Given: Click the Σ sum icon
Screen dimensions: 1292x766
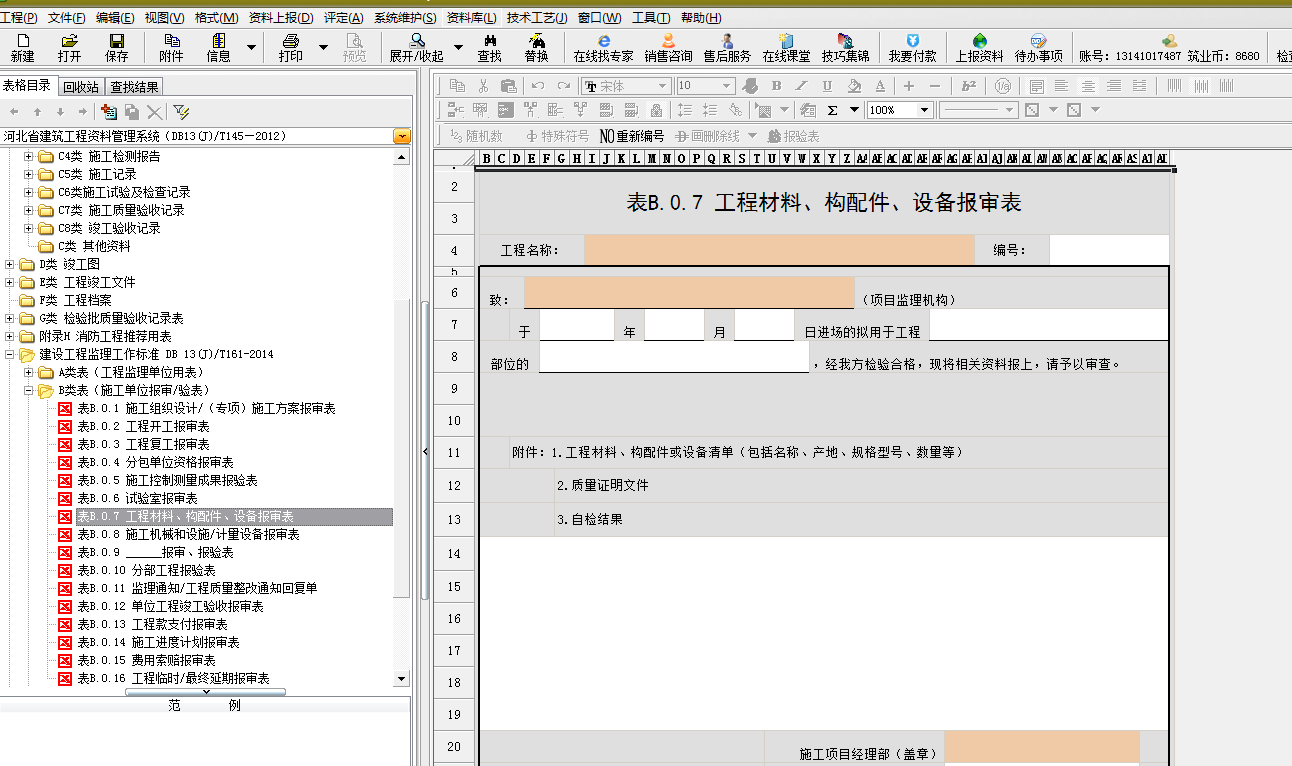Looking at the screenshot, I should click(832, 110).
